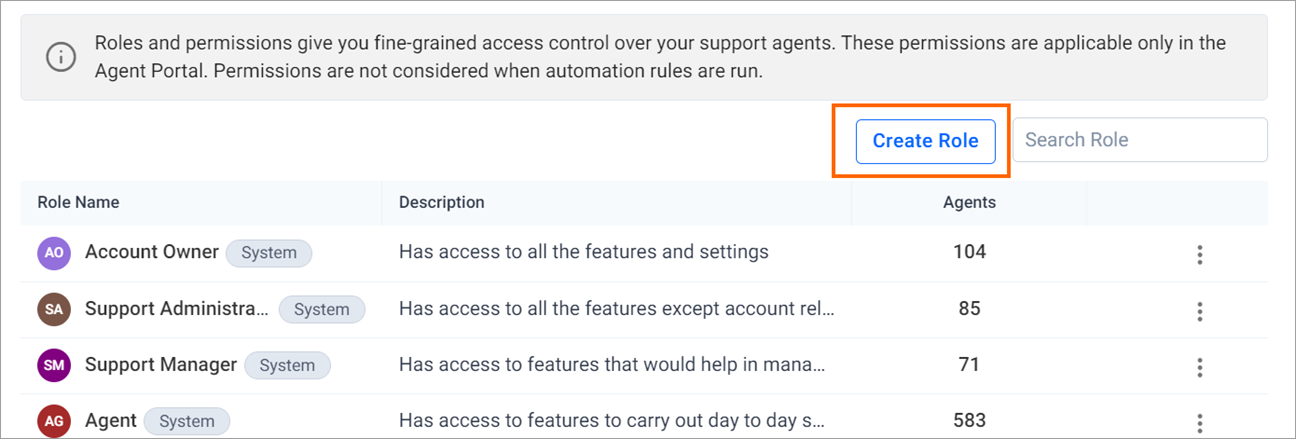
Task: Open the three-dot menu for Account Owner
Action: coord(1199,254)
